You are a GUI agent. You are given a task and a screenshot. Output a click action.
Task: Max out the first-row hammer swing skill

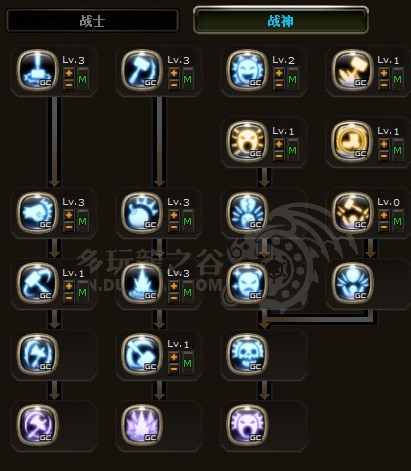click(x=188, y=79)
